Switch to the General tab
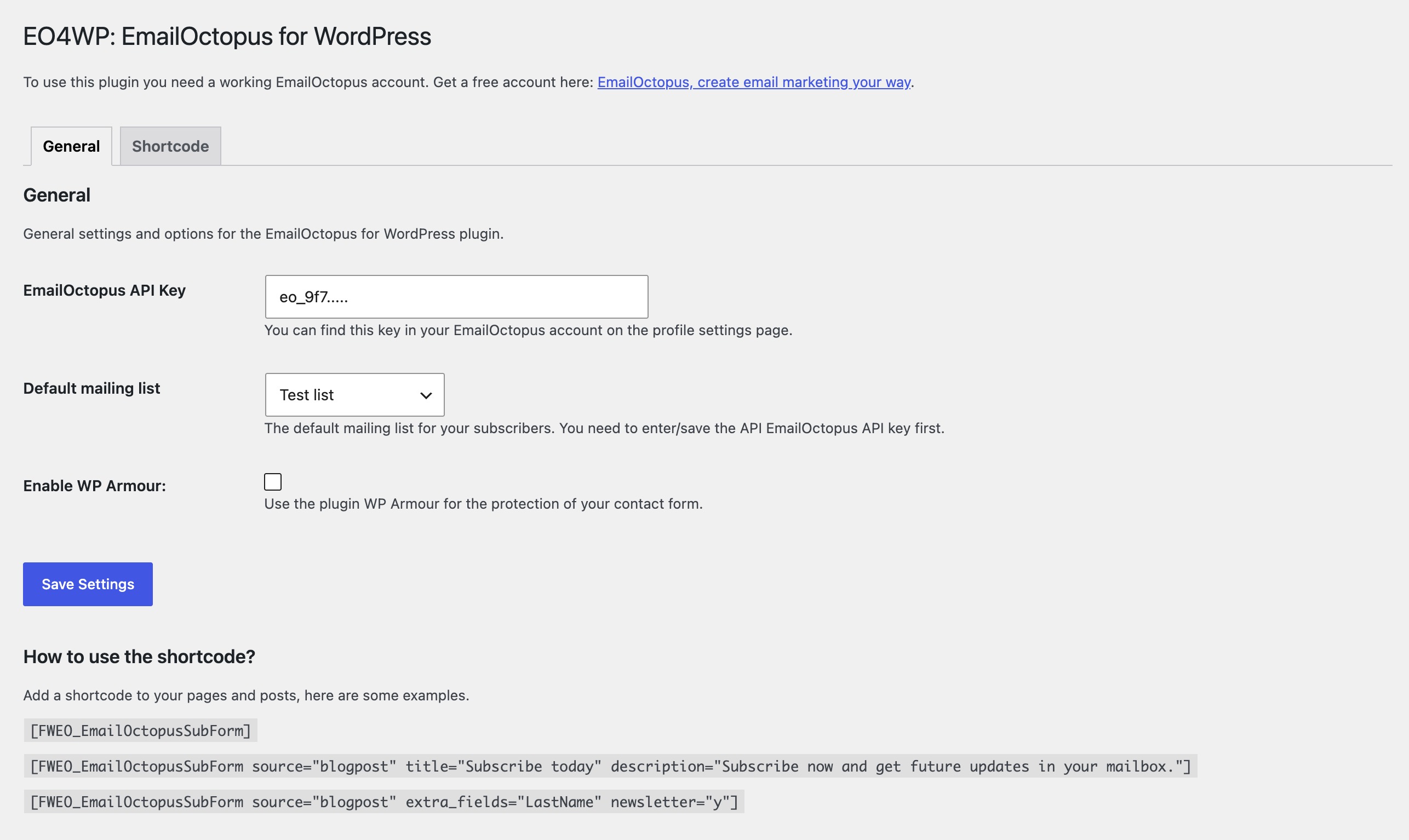This screenshot has width=1409, height=840. tap(71, 146)
